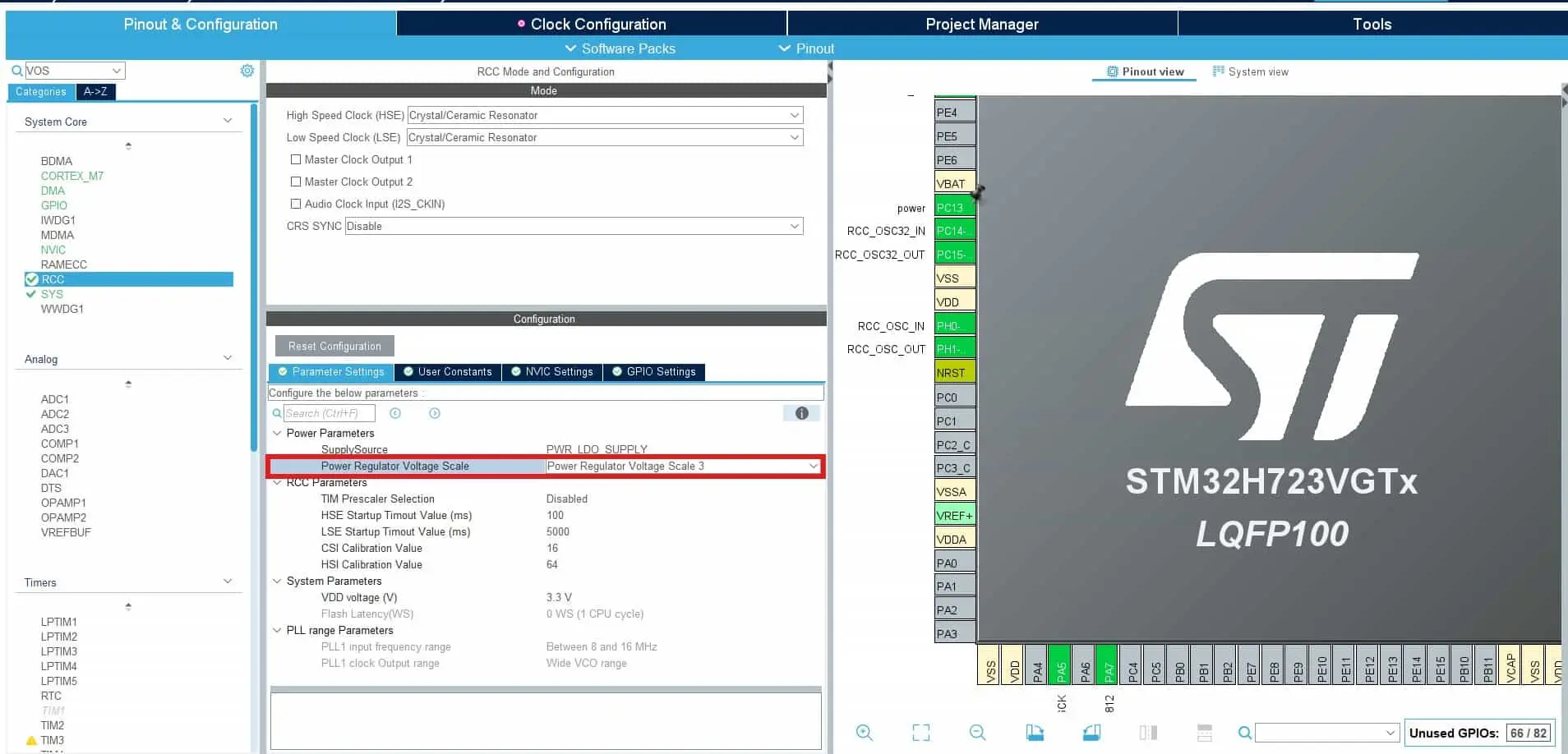Open Project Manager tab
The height and width of the screenshot is (754, 1568).
982,24
